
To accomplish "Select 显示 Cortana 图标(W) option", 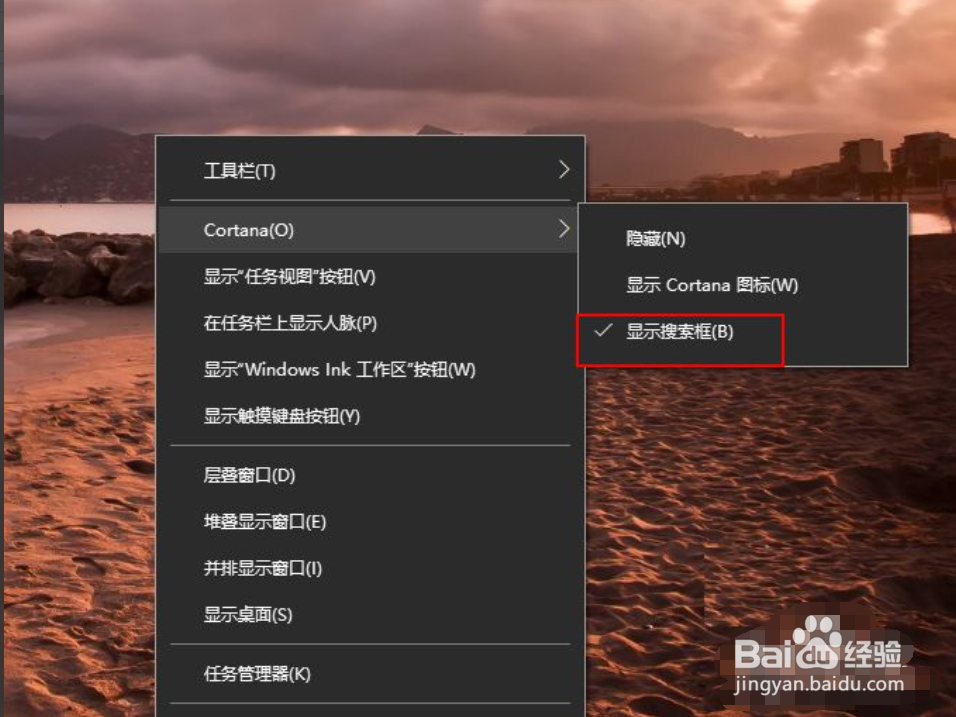I will 743,285.
